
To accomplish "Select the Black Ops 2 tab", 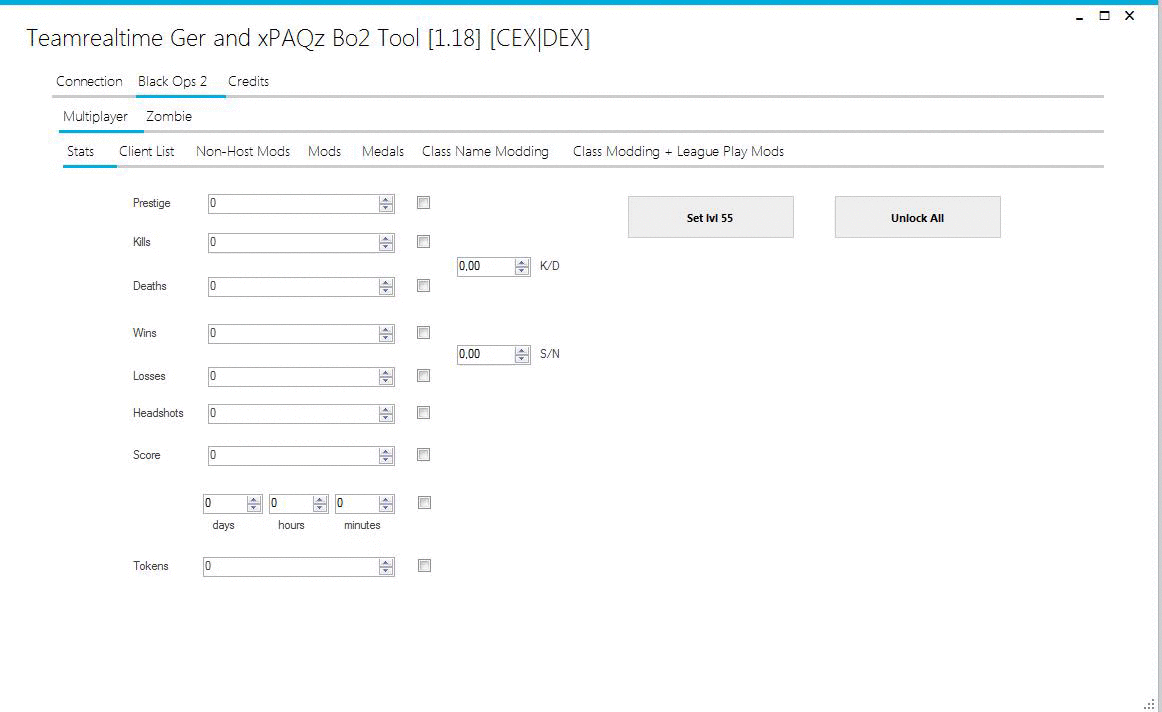I will (172, 81).
